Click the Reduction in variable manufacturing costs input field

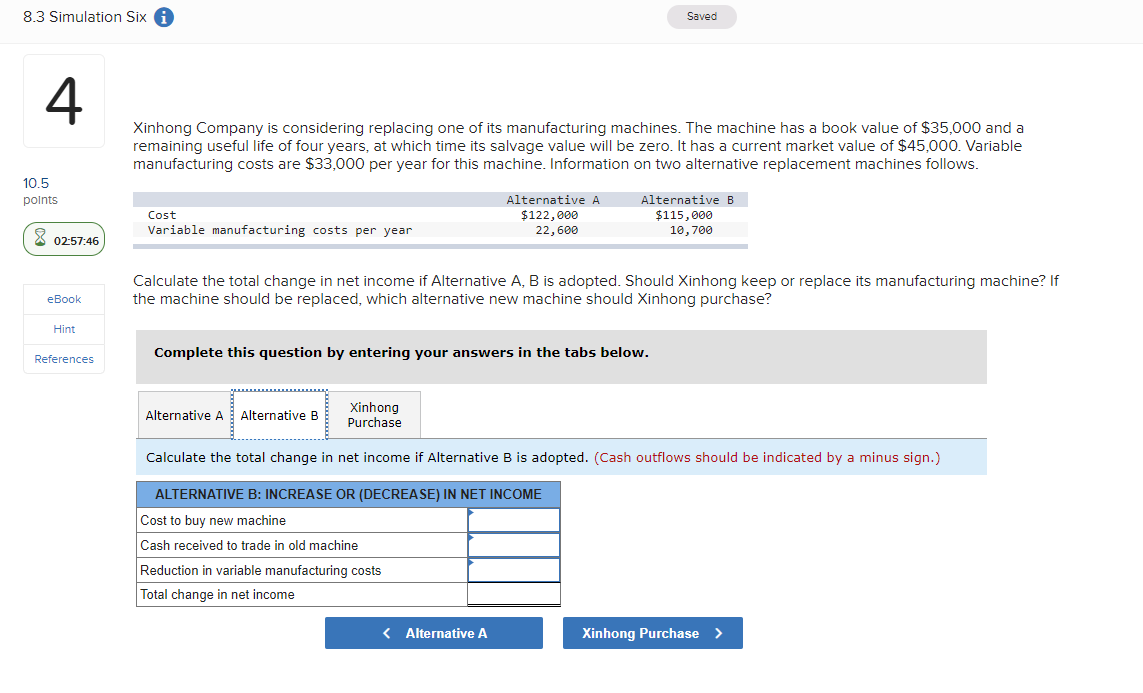tap(513, 570)
